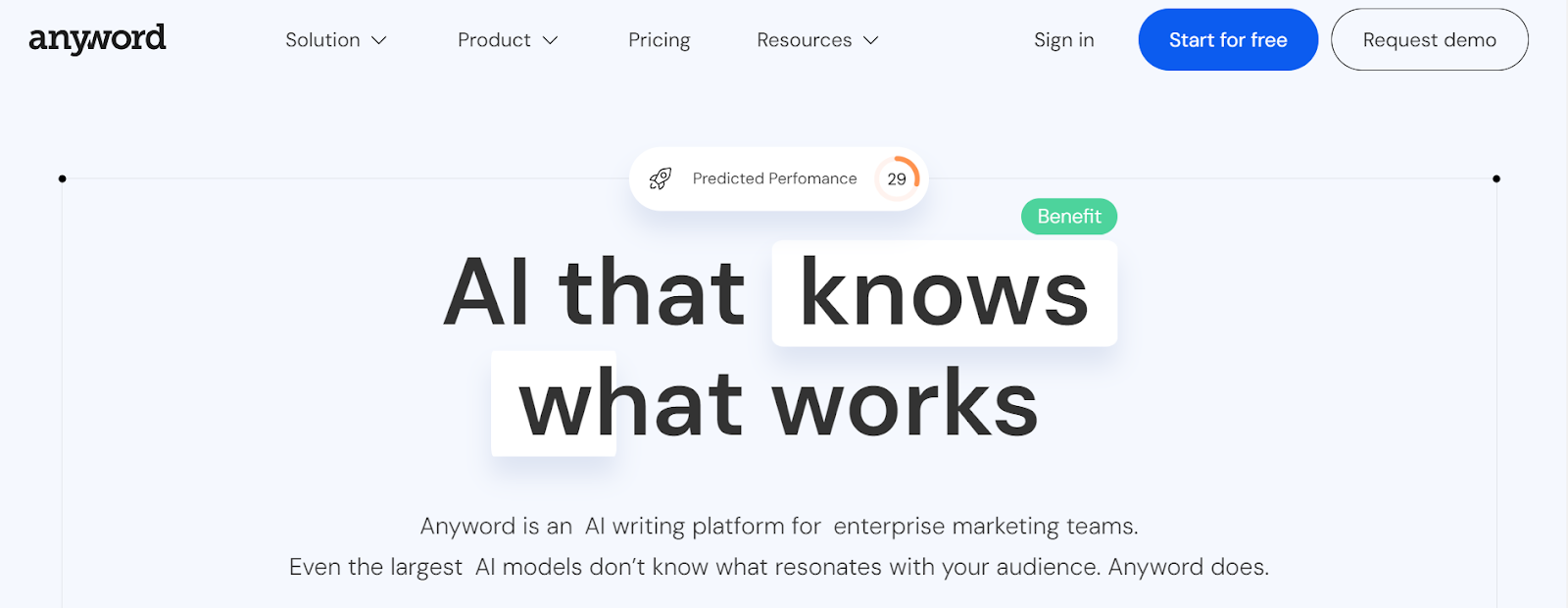The image size is (1568, 608).
Task: Click the Start for free button
Action: coord(1228,39)
